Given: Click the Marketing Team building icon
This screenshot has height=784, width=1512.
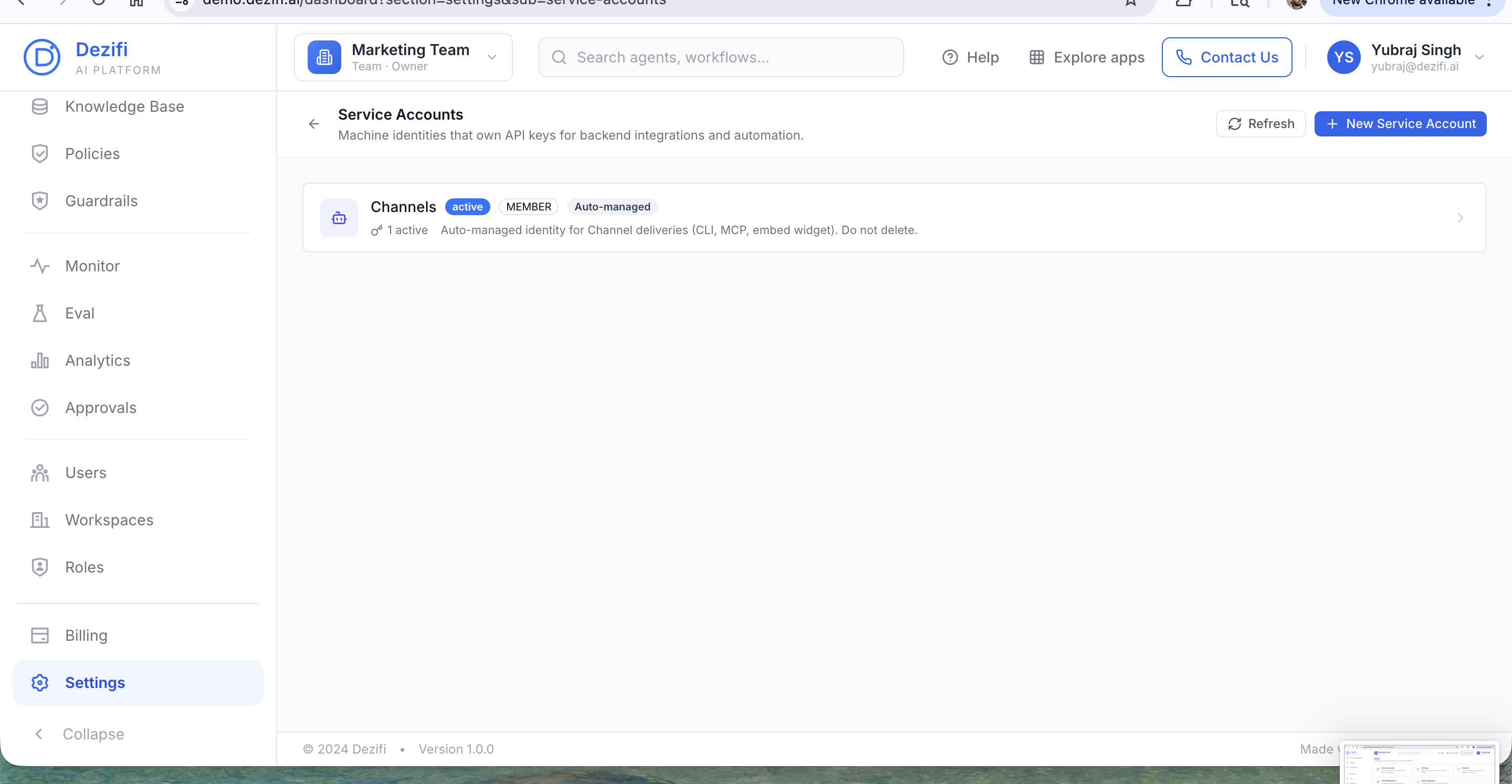Looking at the screenshot, I should coord(324,57).
